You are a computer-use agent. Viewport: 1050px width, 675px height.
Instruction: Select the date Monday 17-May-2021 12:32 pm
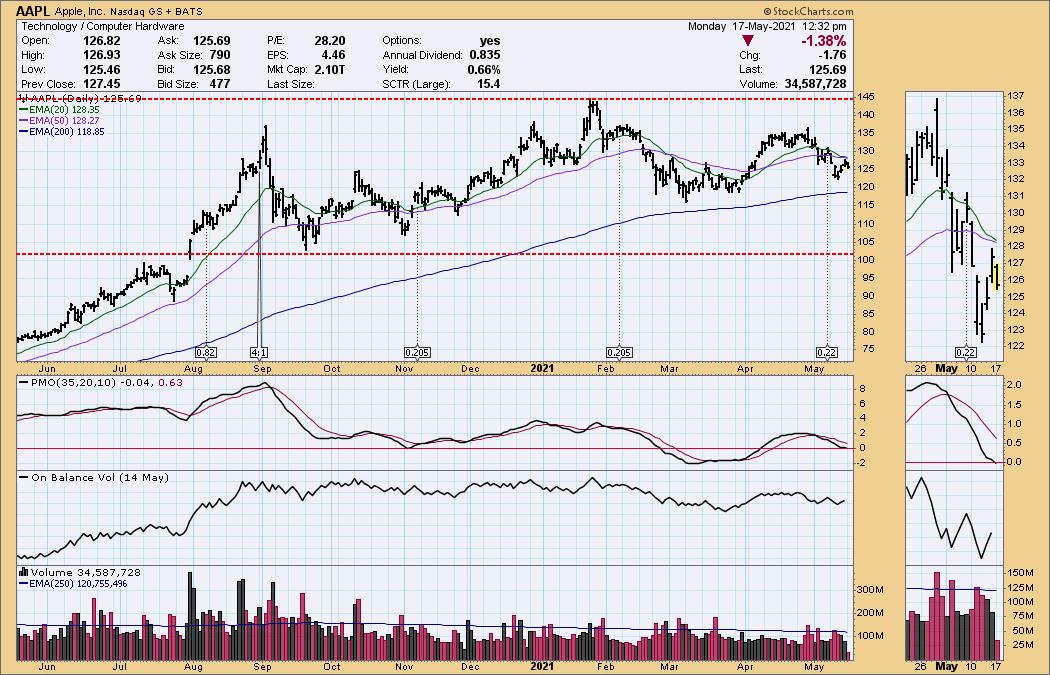click(x=767, y=26)
